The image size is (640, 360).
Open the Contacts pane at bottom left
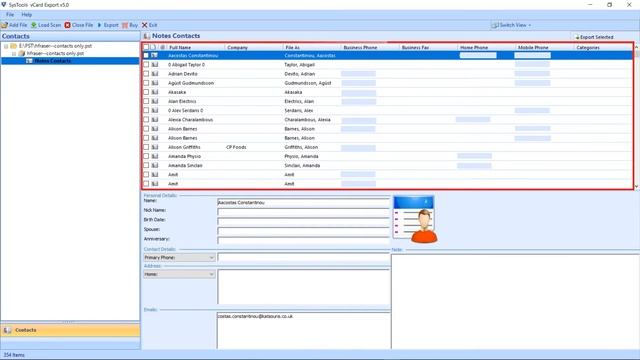(70, 330)
